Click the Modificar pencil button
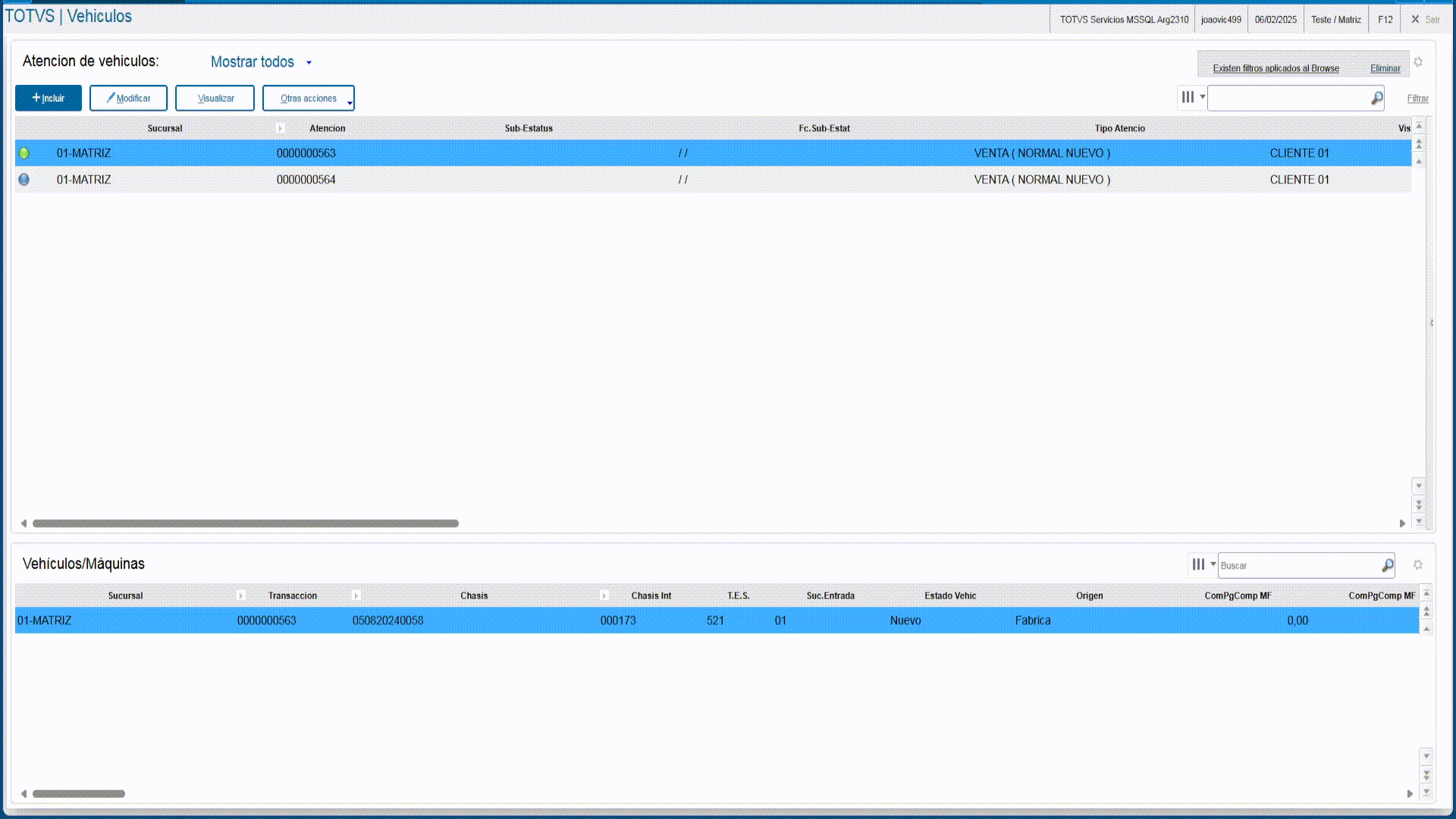Viewport: 1456px width, 819px height. pyautogui.click(x=128, y=98)
